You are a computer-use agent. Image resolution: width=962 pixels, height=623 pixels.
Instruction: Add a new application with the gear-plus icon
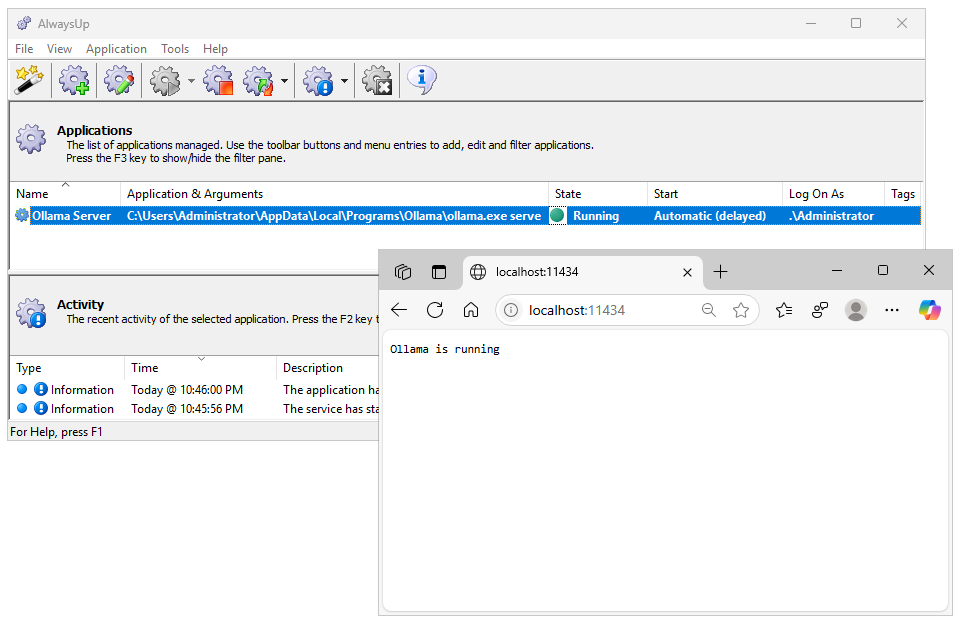pyautogui.click(x=74, y=80)
